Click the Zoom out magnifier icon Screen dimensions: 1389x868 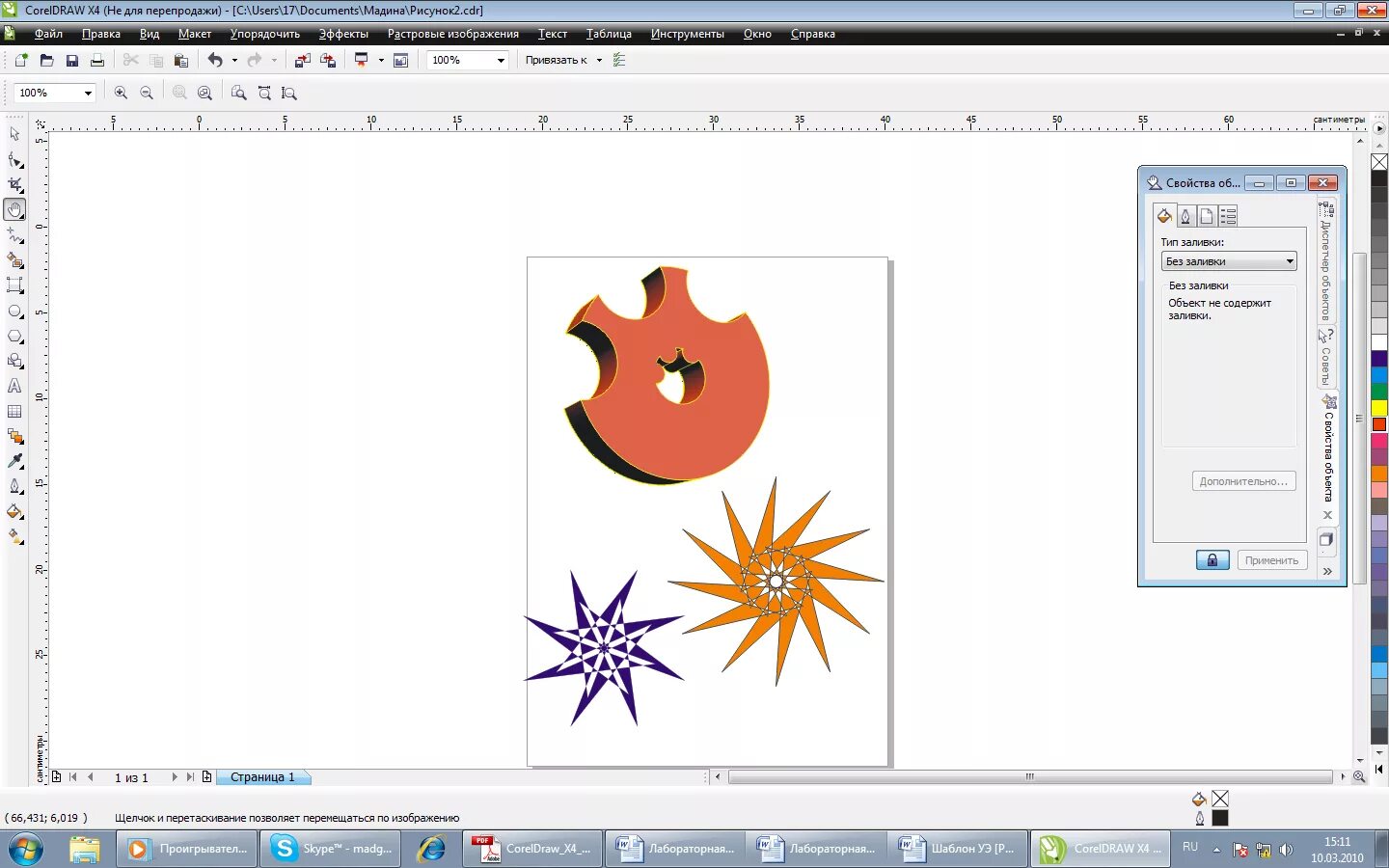[x=147, y=93]
